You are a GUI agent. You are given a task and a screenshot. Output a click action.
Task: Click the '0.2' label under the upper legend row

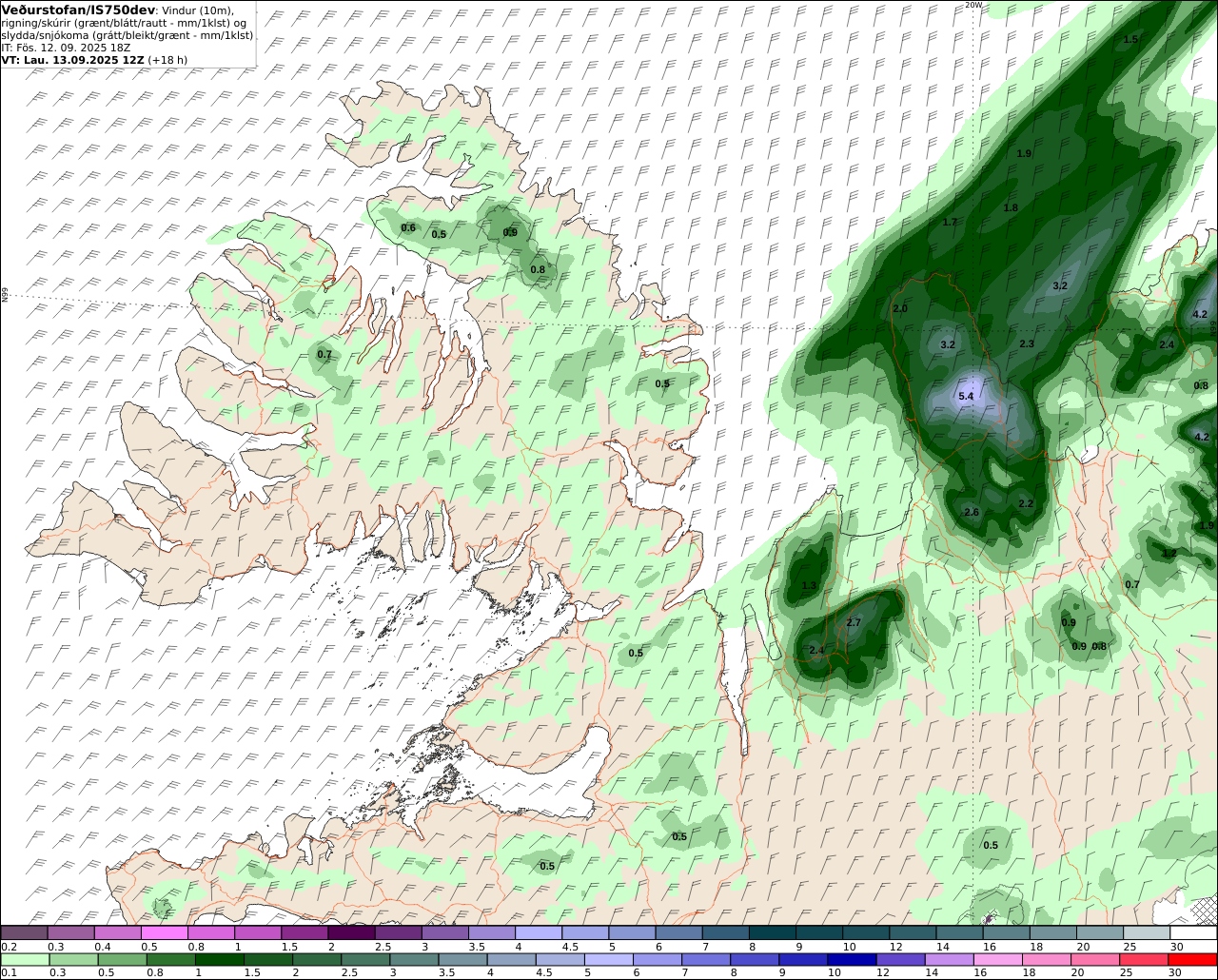pyautogui.click(x=8, y=947)
